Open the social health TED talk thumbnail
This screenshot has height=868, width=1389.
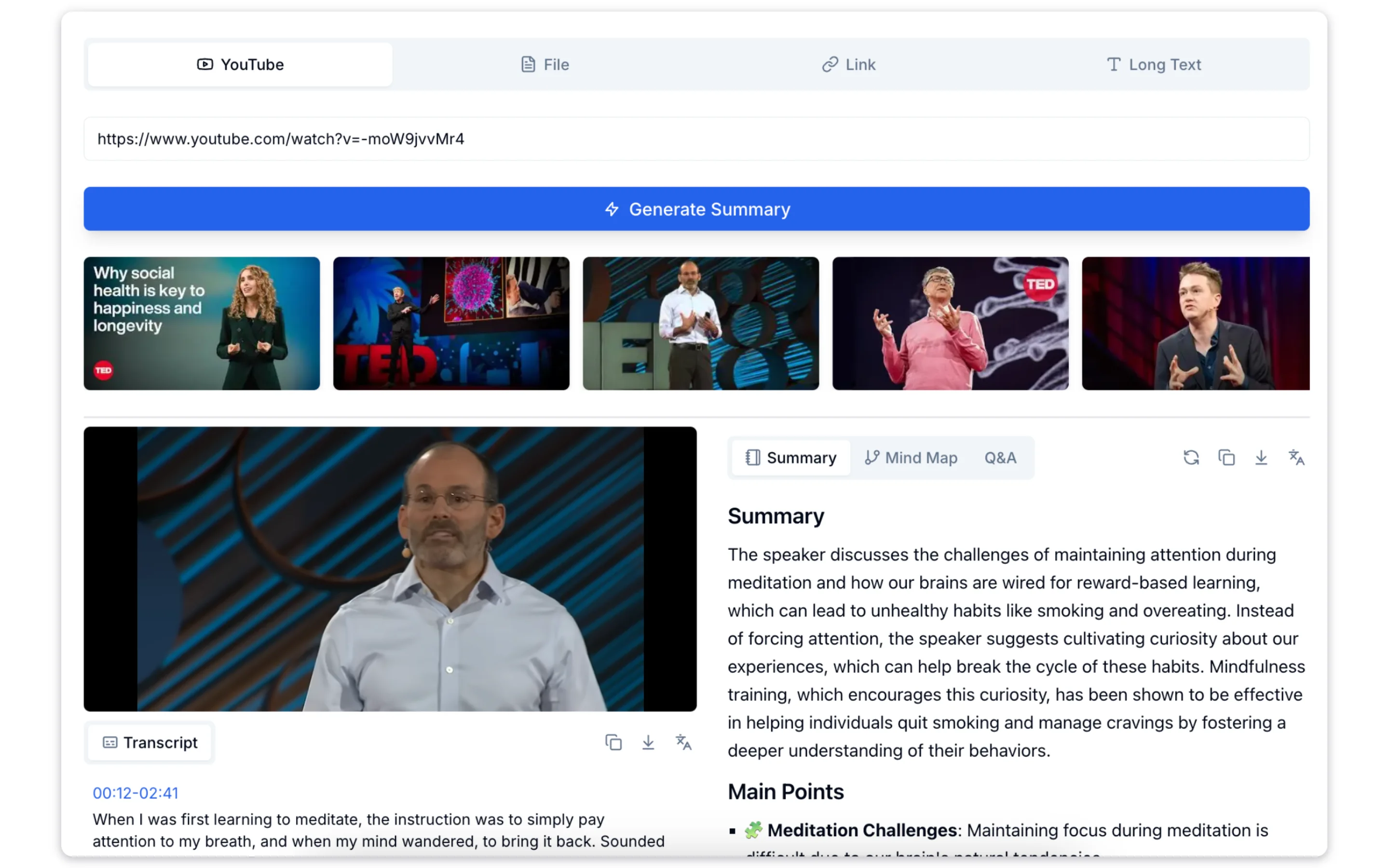click(202, 323)
